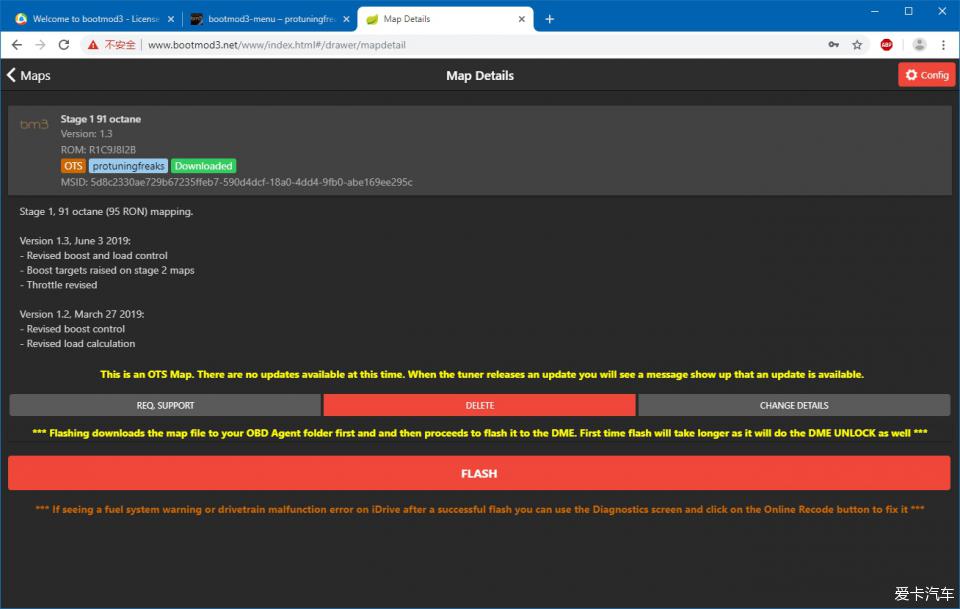Click the ROM: R1C9J8I2B text
960x609 pixels.
[x=98, y=149]
